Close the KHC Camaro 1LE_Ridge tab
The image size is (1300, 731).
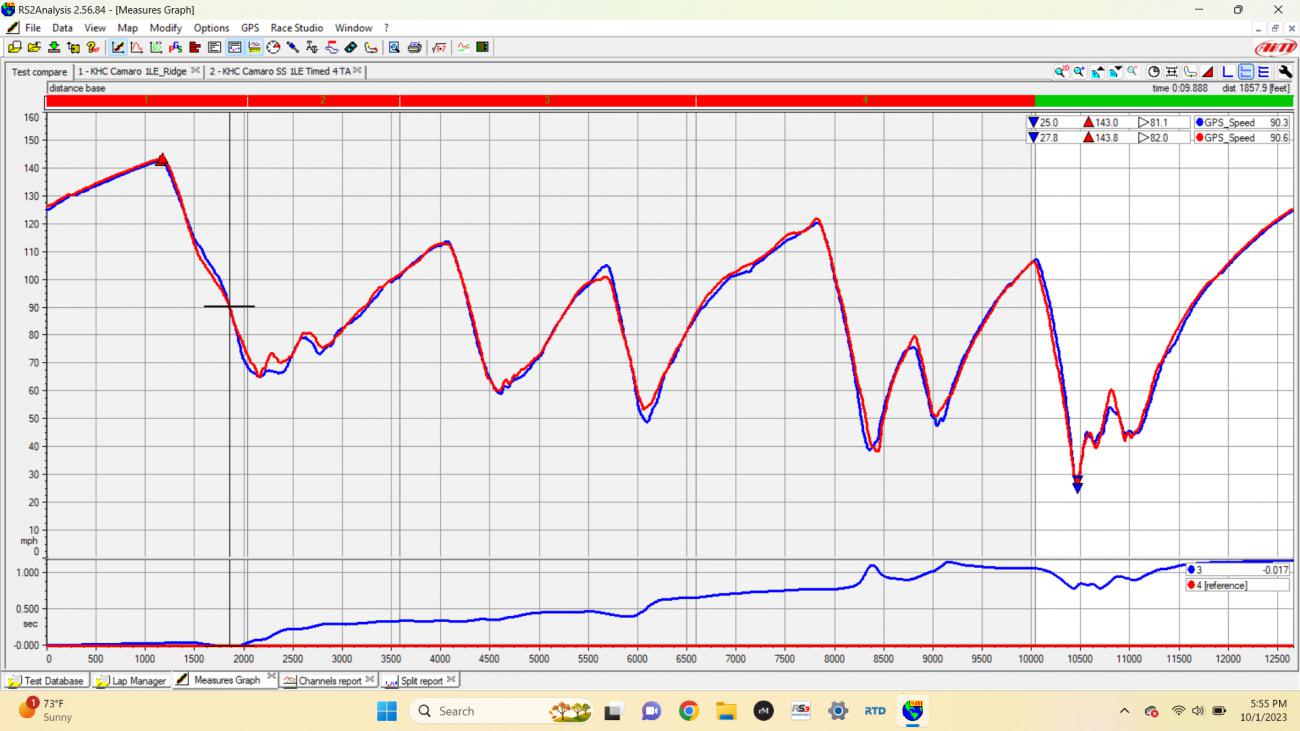195,71
